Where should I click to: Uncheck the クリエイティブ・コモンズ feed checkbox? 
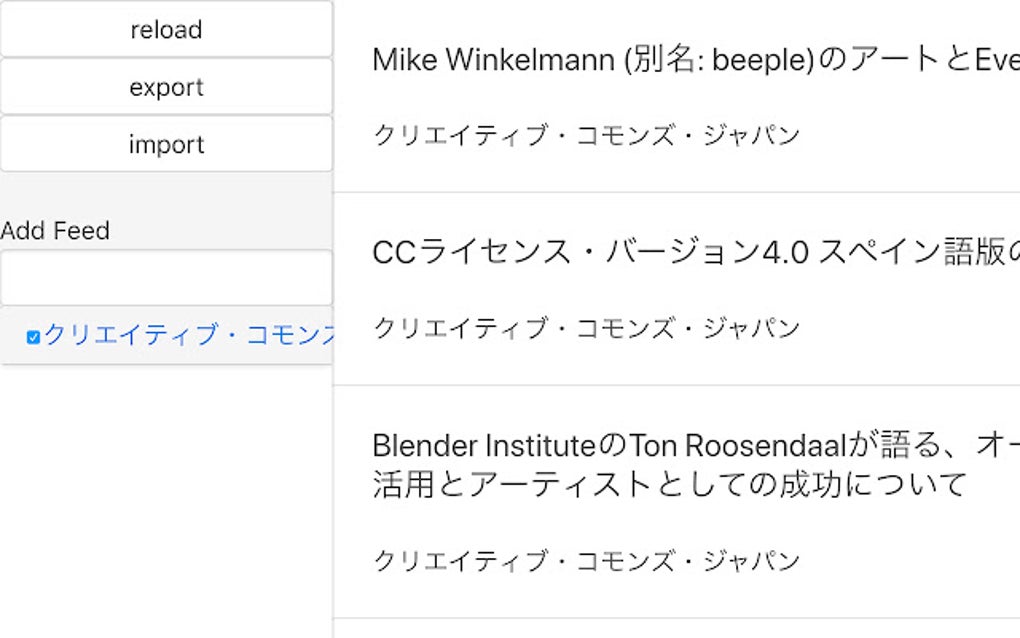[x=33, y=337]
